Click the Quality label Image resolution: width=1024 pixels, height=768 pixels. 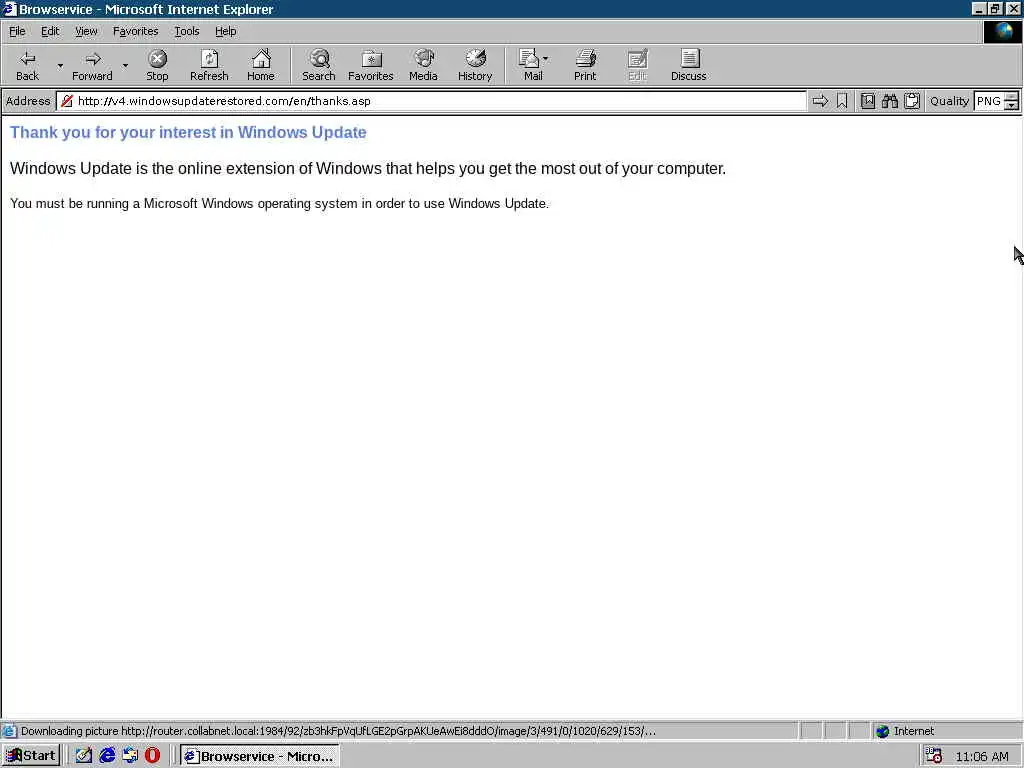pos(949,101)
